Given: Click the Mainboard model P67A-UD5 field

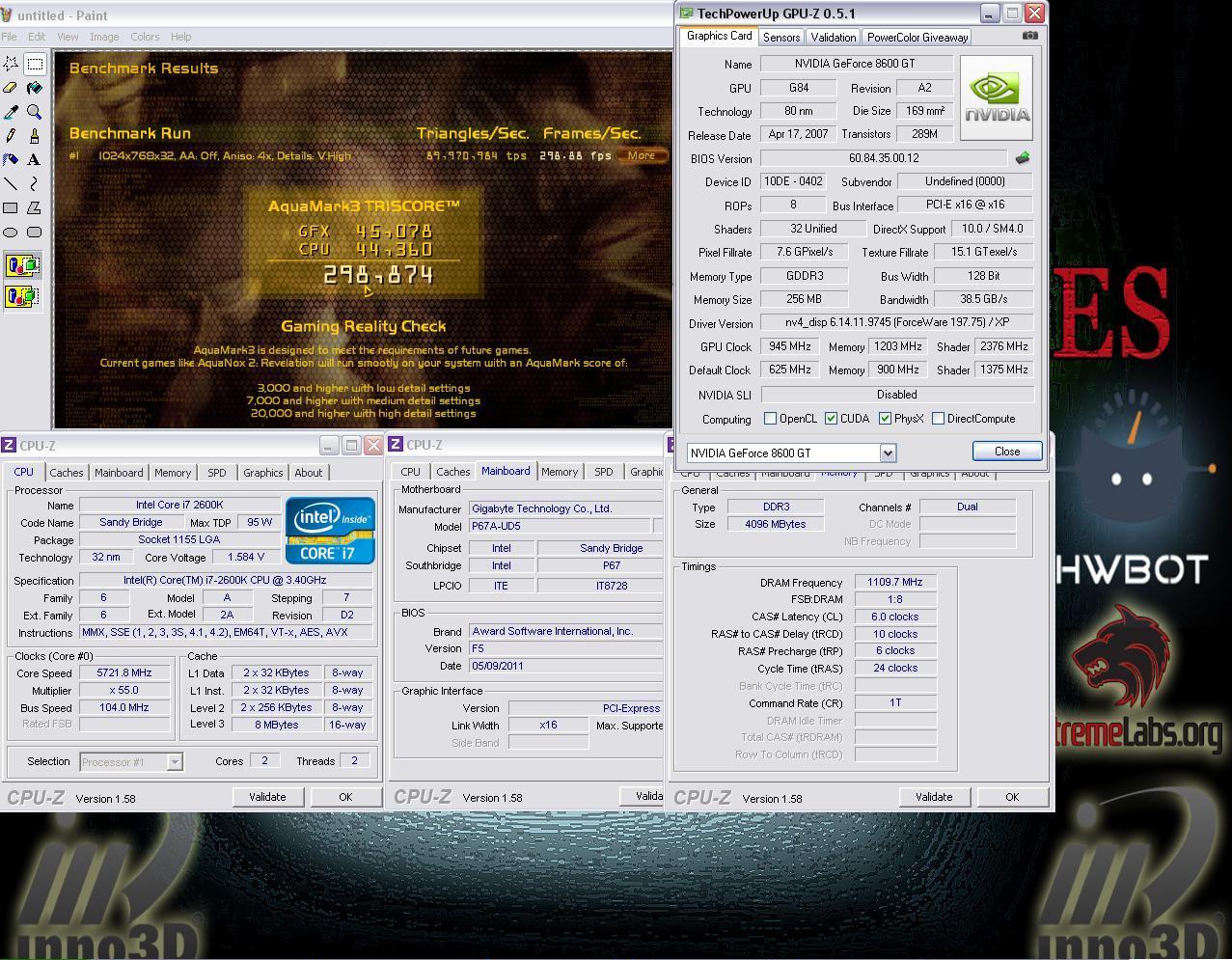Looking at the screenshot, I should coord(561,526).
